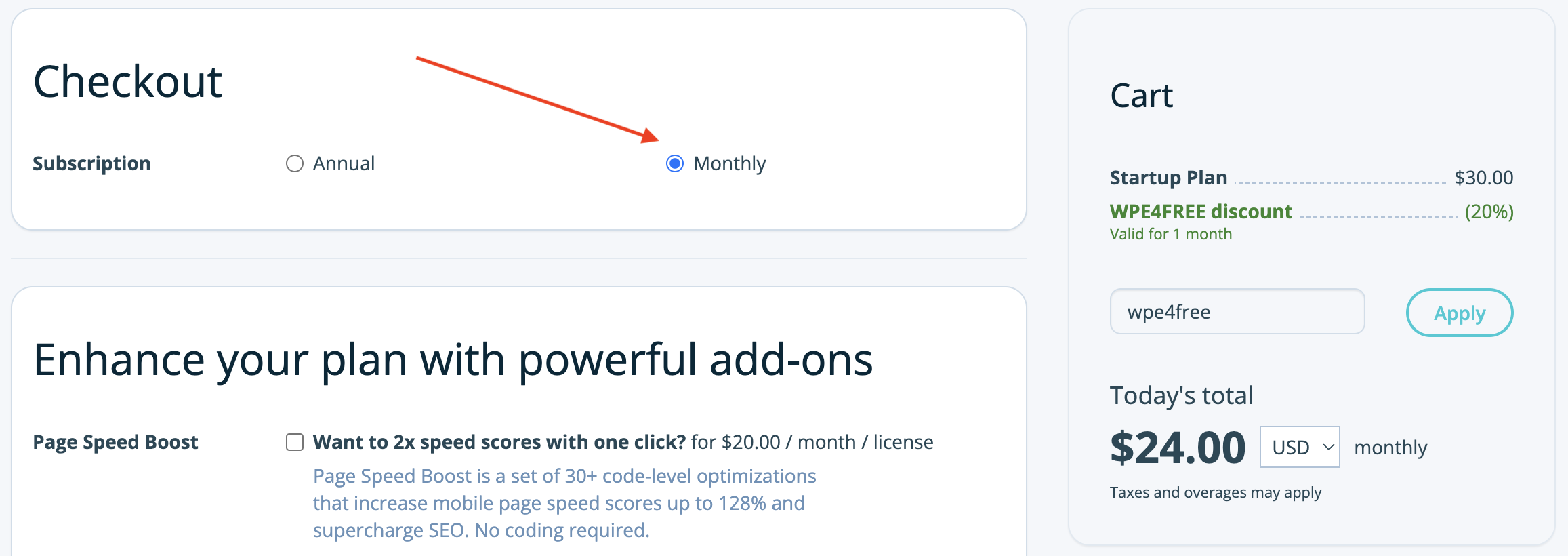The height and width of the screenshot is (556, 1568).
Task: Click the Page Speed Boost description paragraph
Action: click(564, 503)
